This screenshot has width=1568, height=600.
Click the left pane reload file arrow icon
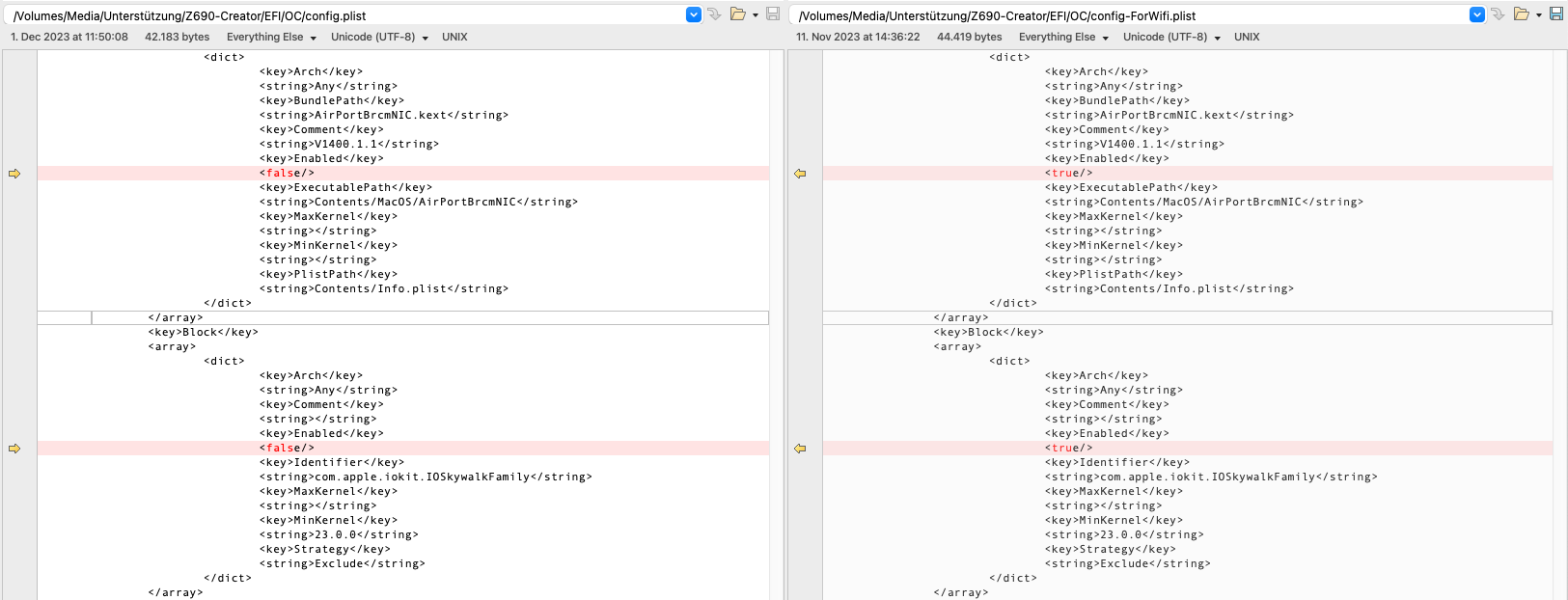[714, 14]
